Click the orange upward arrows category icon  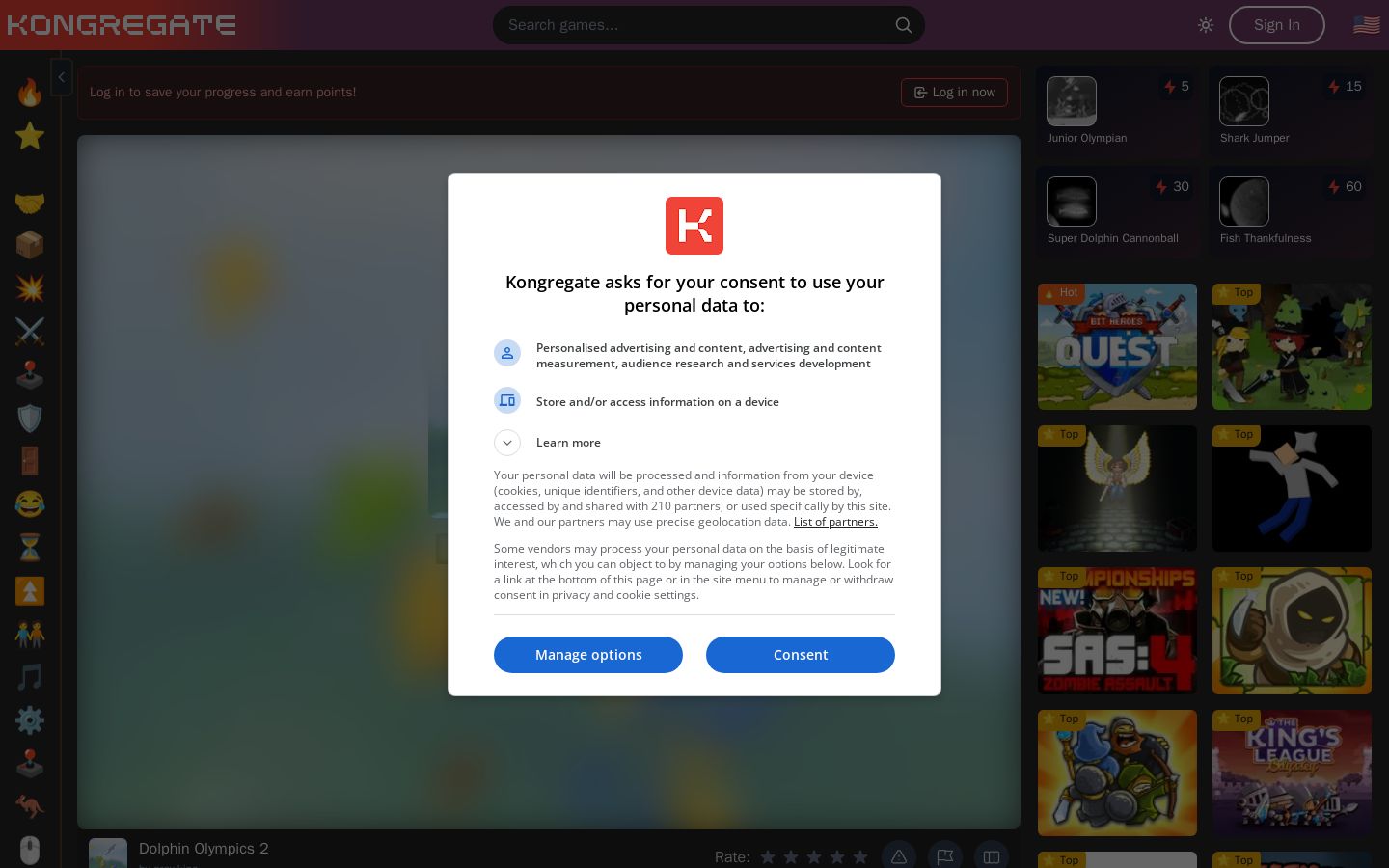(x=30, y=590)
